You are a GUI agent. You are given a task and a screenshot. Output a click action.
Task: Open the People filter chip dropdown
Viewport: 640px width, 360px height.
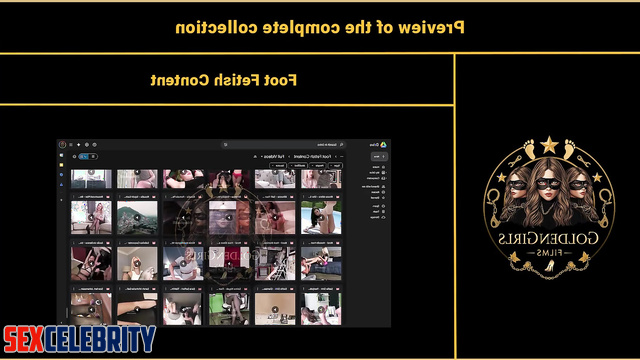[318, 165]
